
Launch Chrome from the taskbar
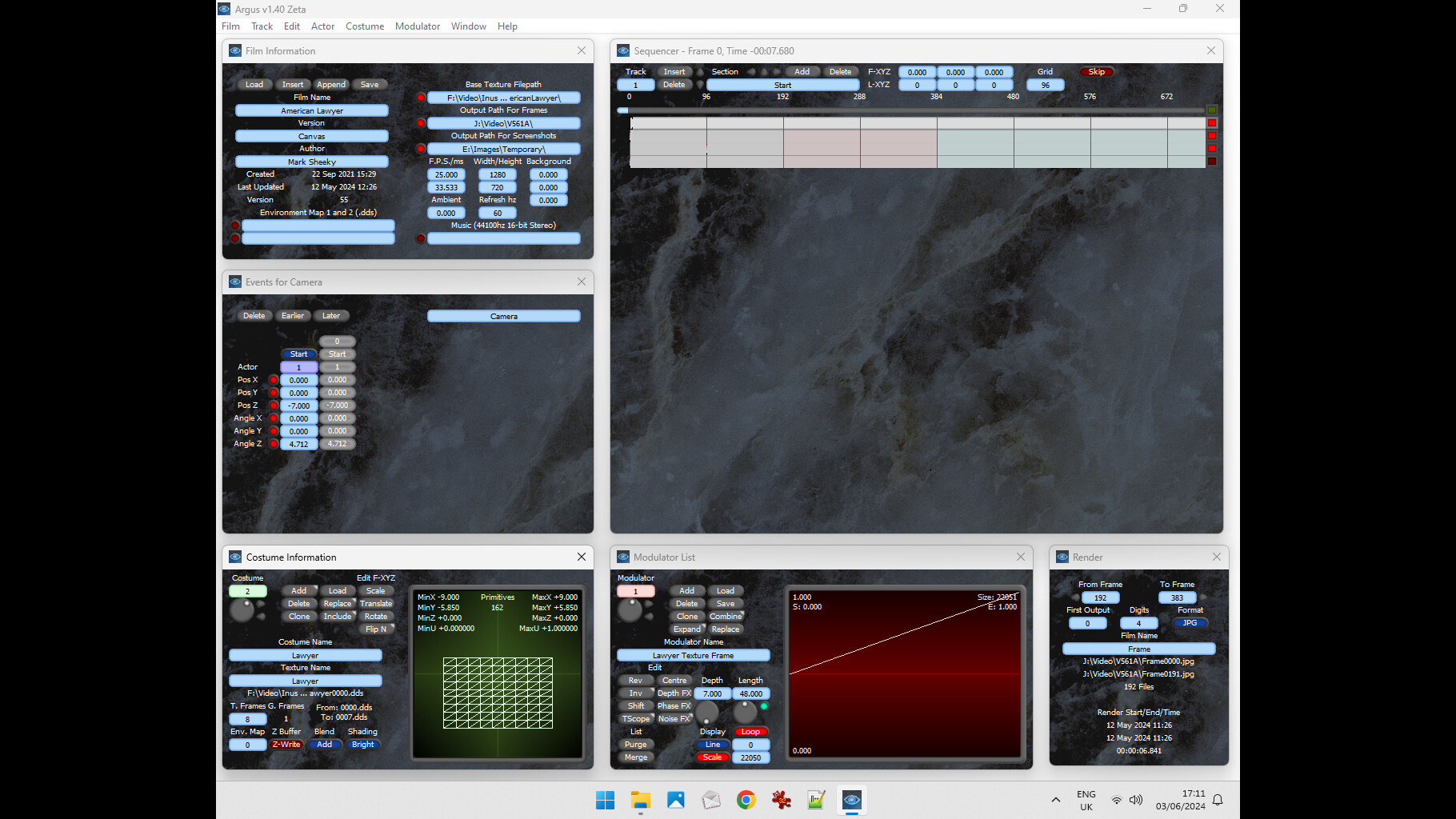click(746, 800)
